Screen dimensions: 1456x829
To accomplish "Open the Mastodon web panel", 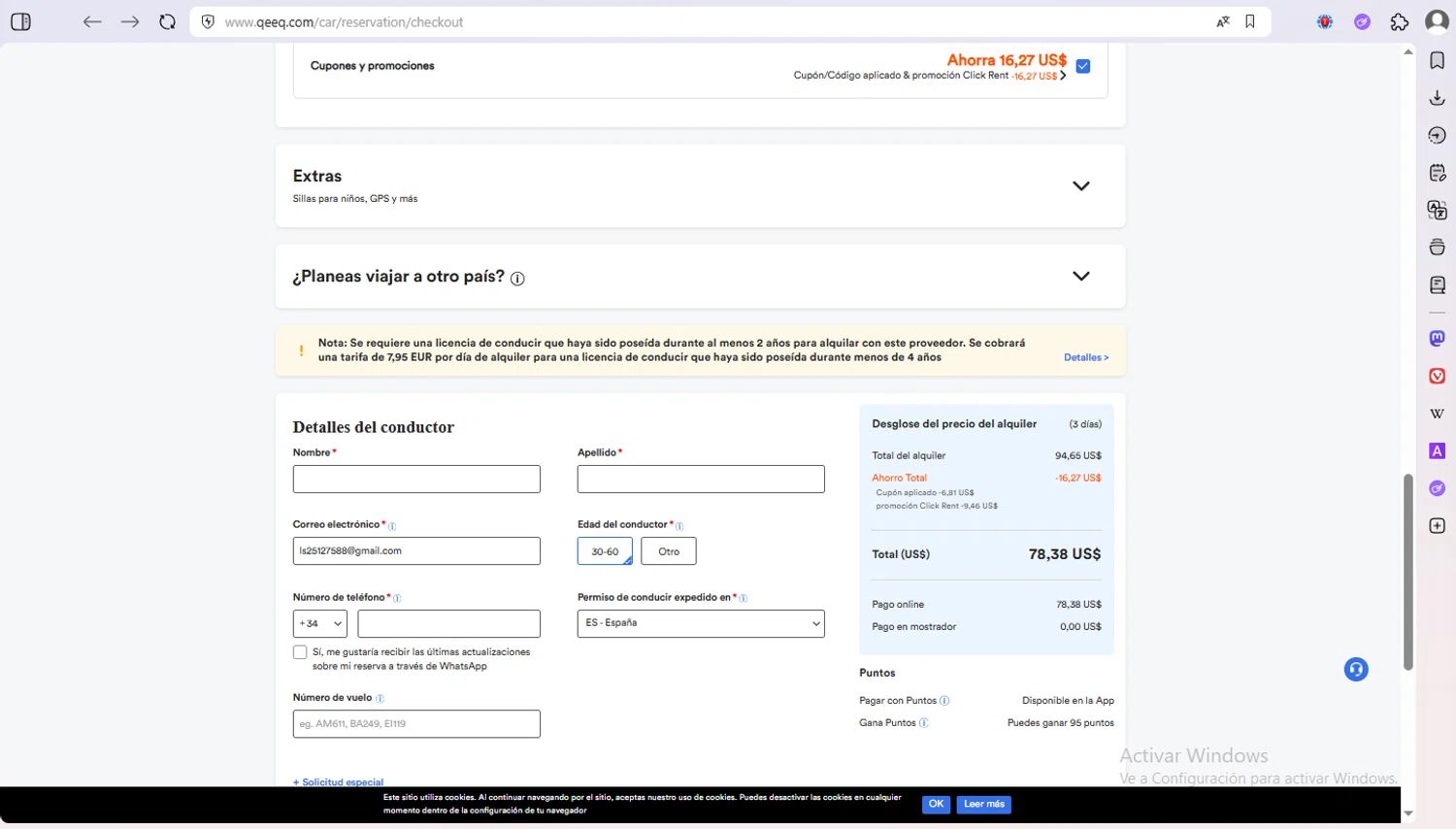I will coord(1438,338).
